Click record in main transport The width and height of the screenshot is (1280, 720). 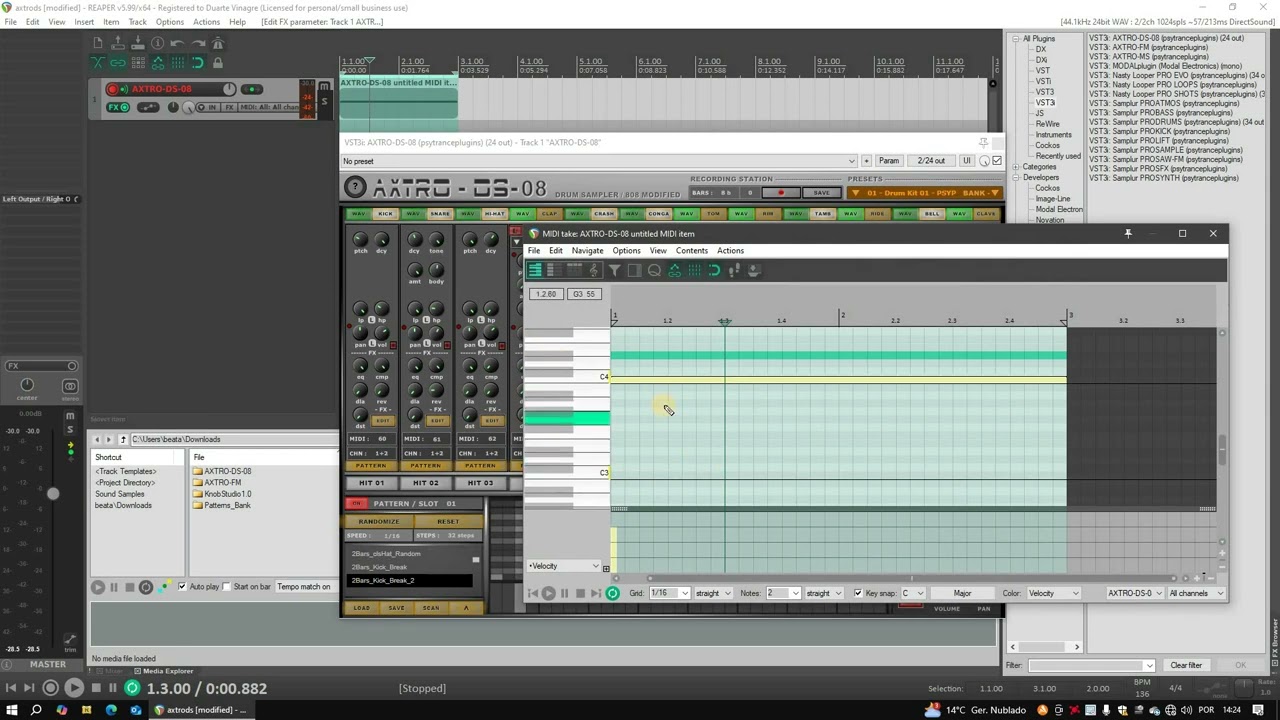tap(50, 688)
